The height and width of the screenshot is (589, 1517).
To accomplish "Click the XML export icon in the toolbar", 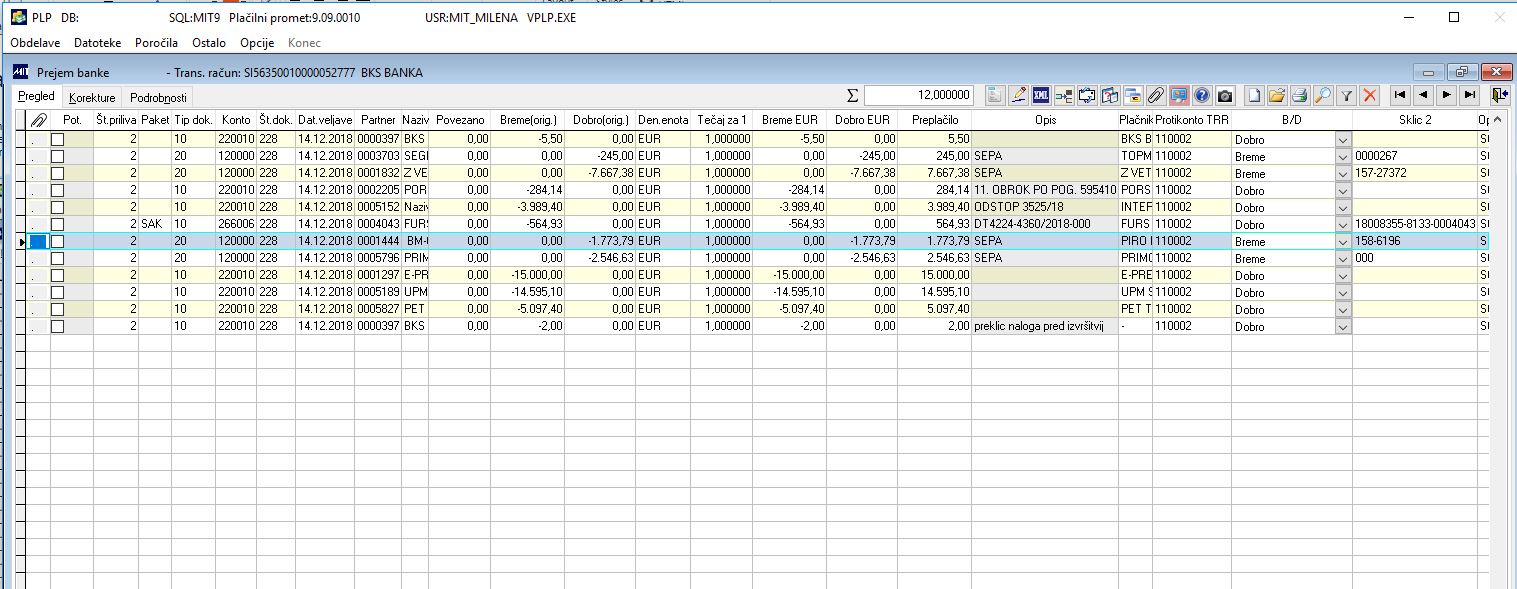I will pyautogui.click(x=1041, y=95).
